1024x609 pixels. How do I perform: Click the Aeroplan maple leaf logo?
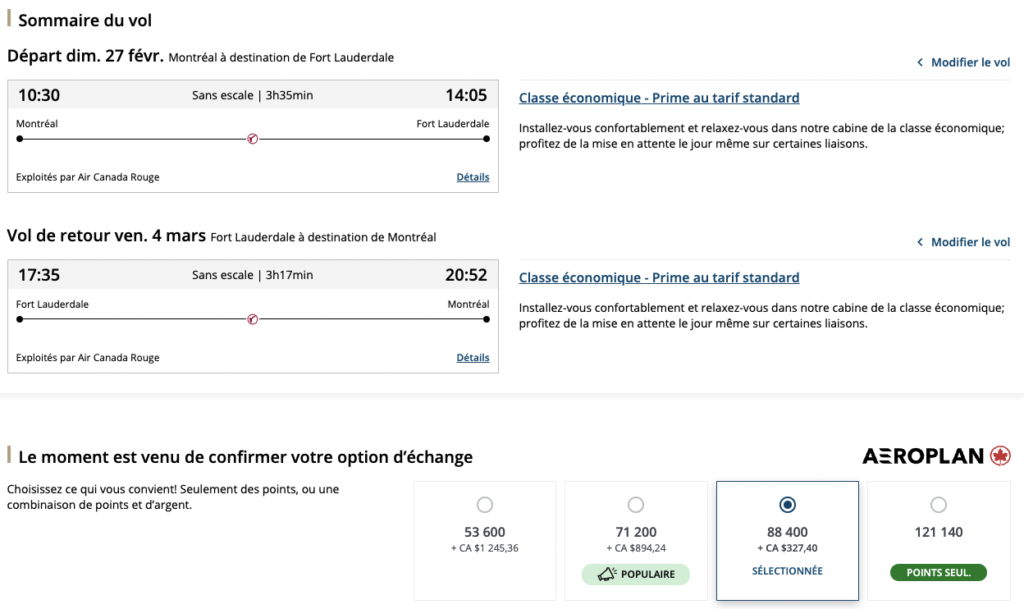(1000, 456)
